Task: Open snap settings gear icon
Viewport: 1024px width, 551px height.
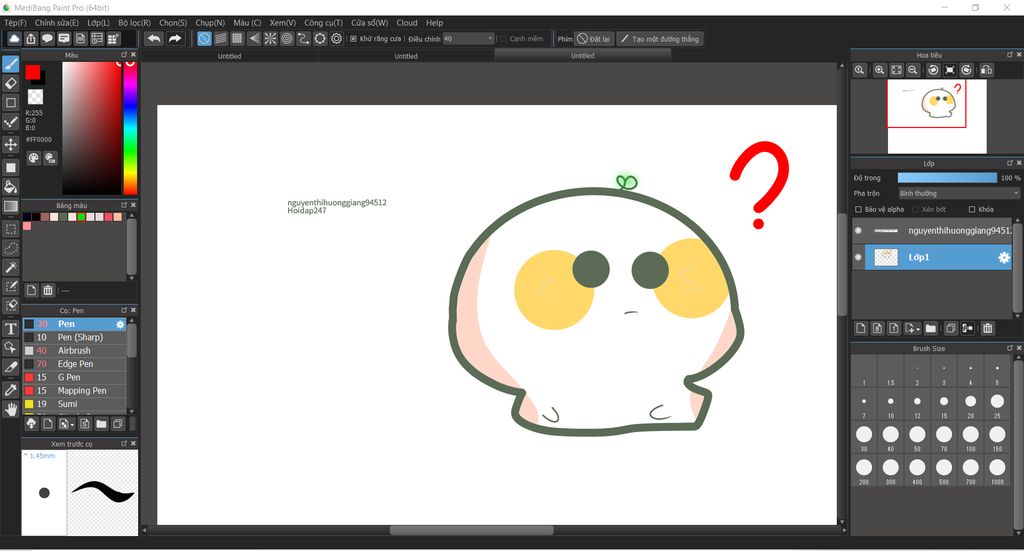Action: pyautogui.click(x=336, y=39)
